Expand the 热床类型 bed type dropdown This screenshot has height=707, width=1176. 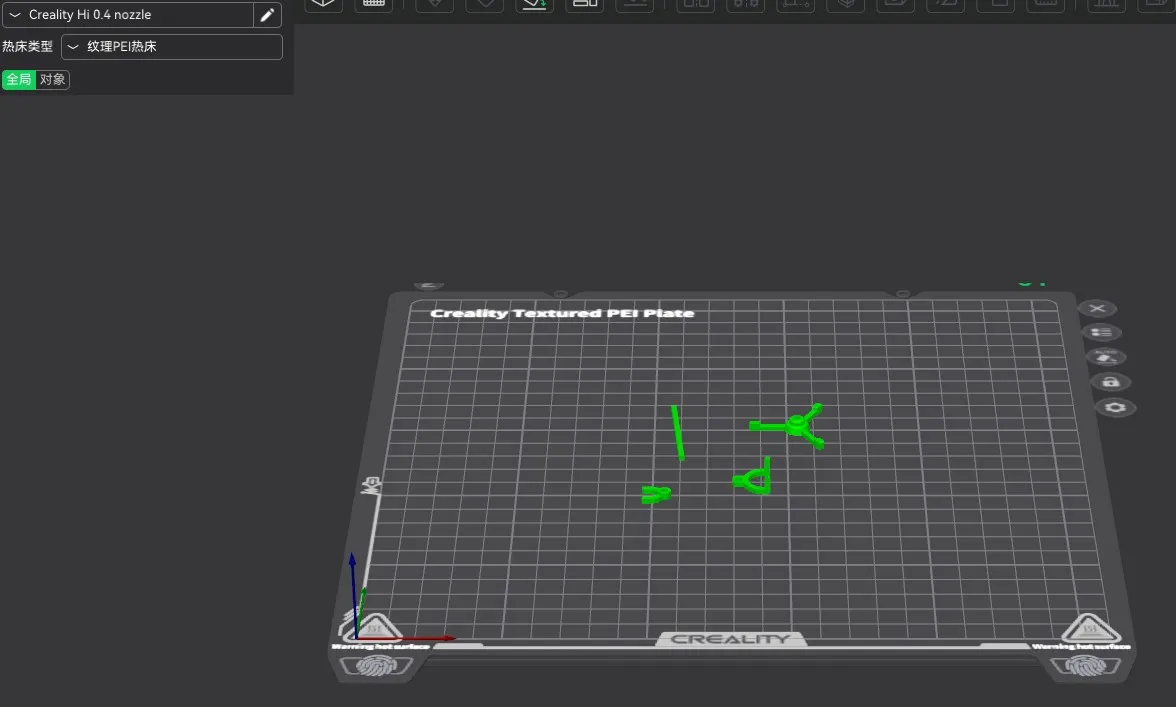172,47
